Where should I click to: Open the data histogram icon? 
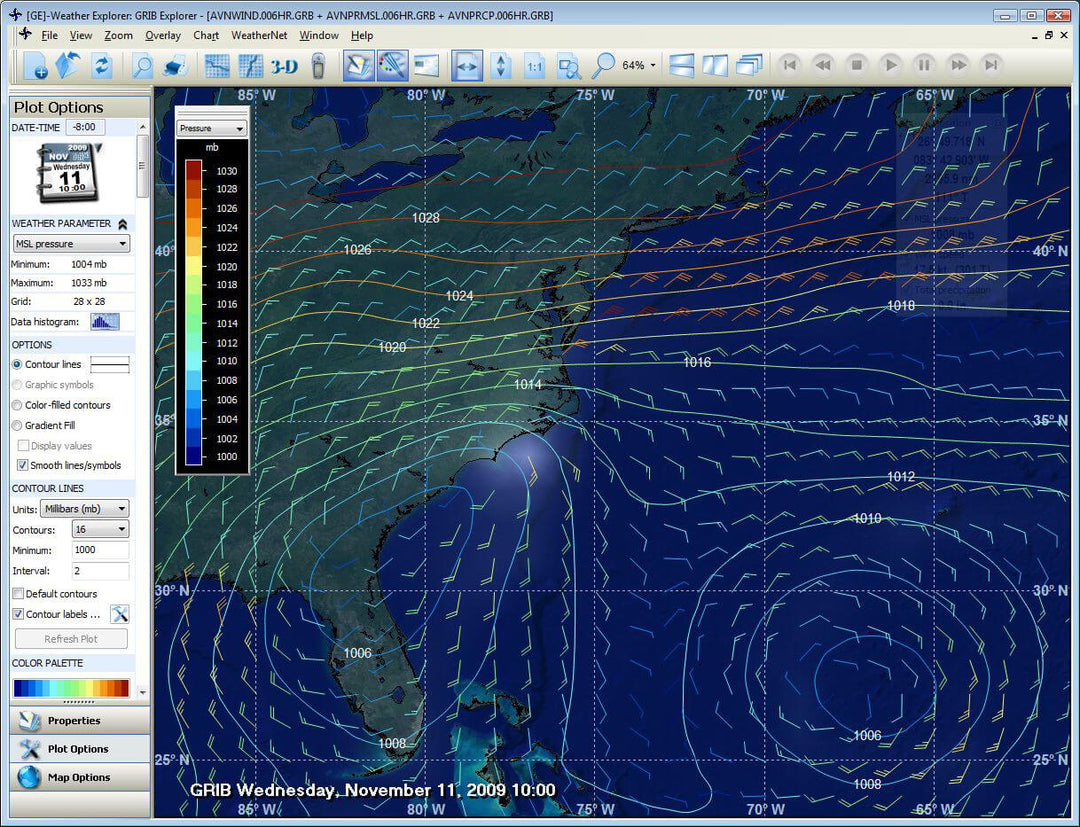point(104,321)
